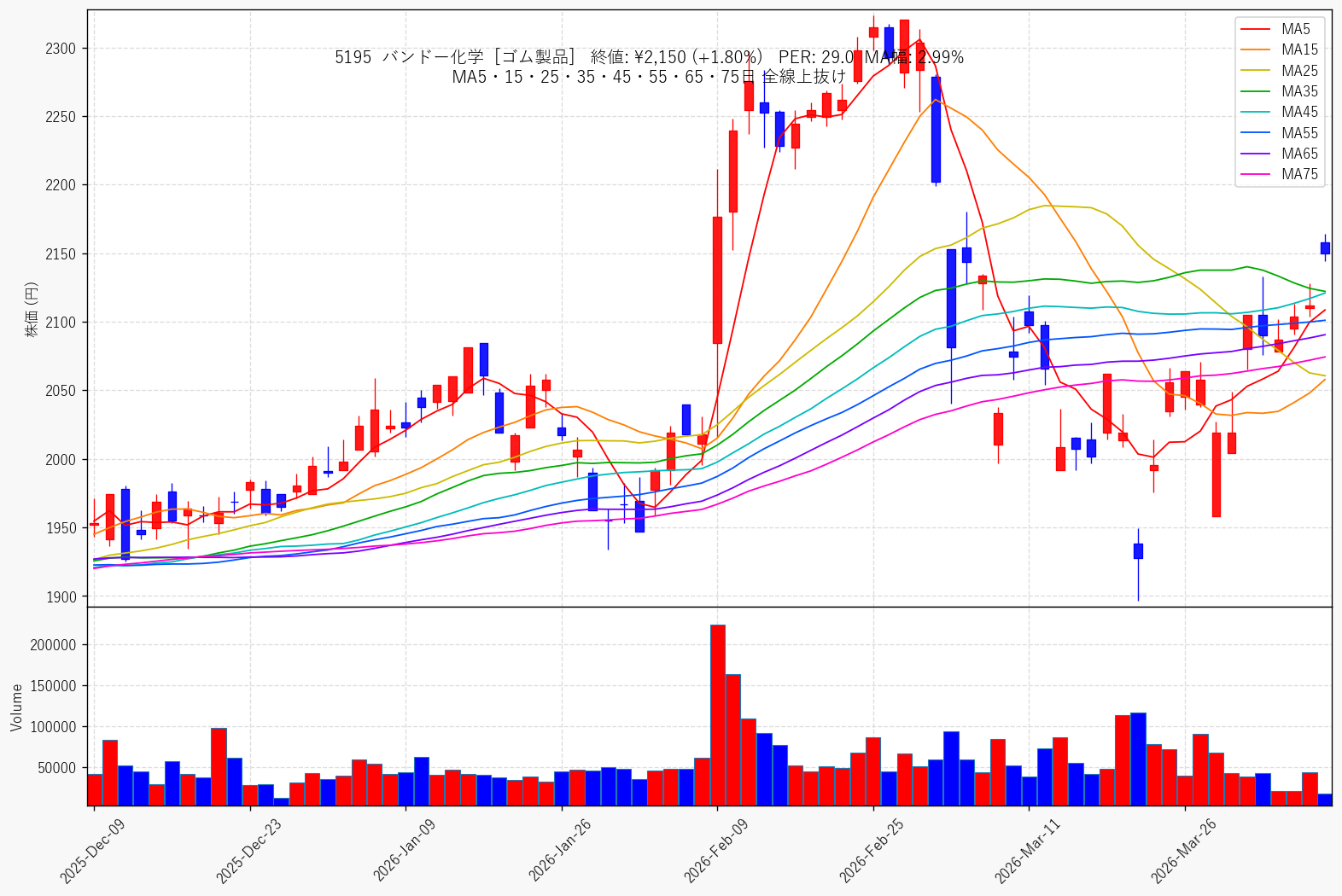Click the 2300 price axis tick label
The image size is (1342, 896).
[61, 49]
